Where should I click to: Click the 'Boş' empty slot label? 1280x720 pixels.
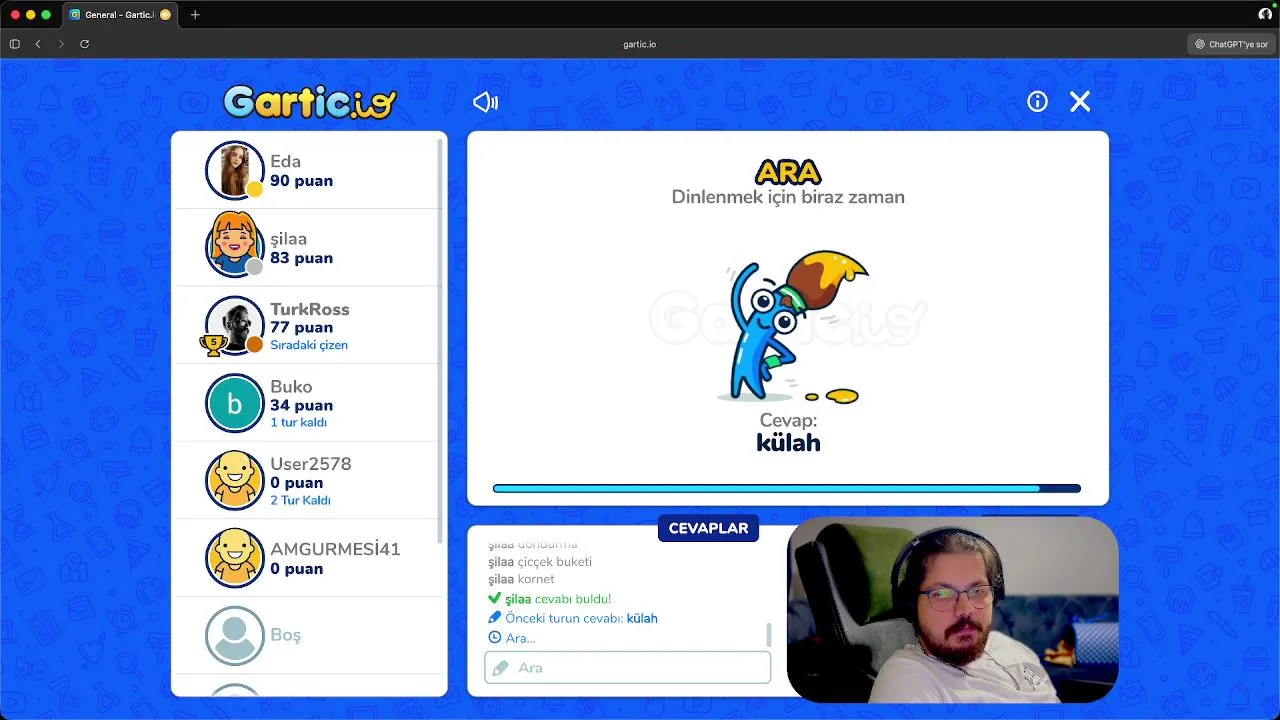[285, 635]
